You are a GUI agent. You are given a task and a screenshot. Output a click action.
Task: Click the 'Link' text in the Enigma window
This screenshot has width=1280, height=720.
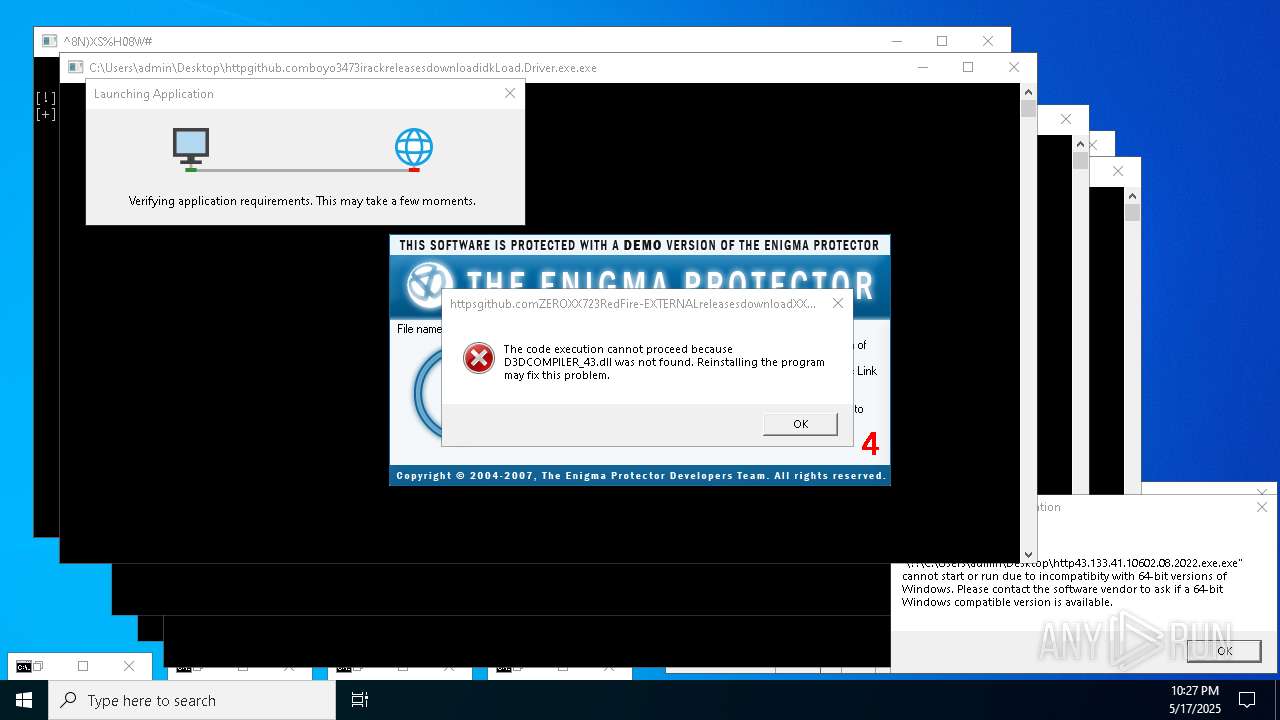[x=866, y=371]
